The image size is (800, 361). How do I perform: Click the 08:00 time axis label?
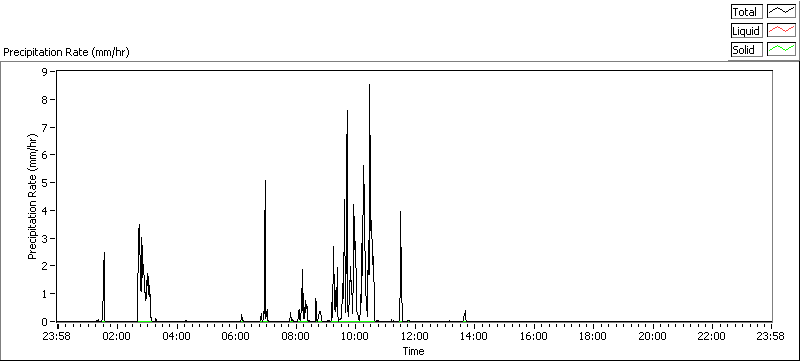296,337
